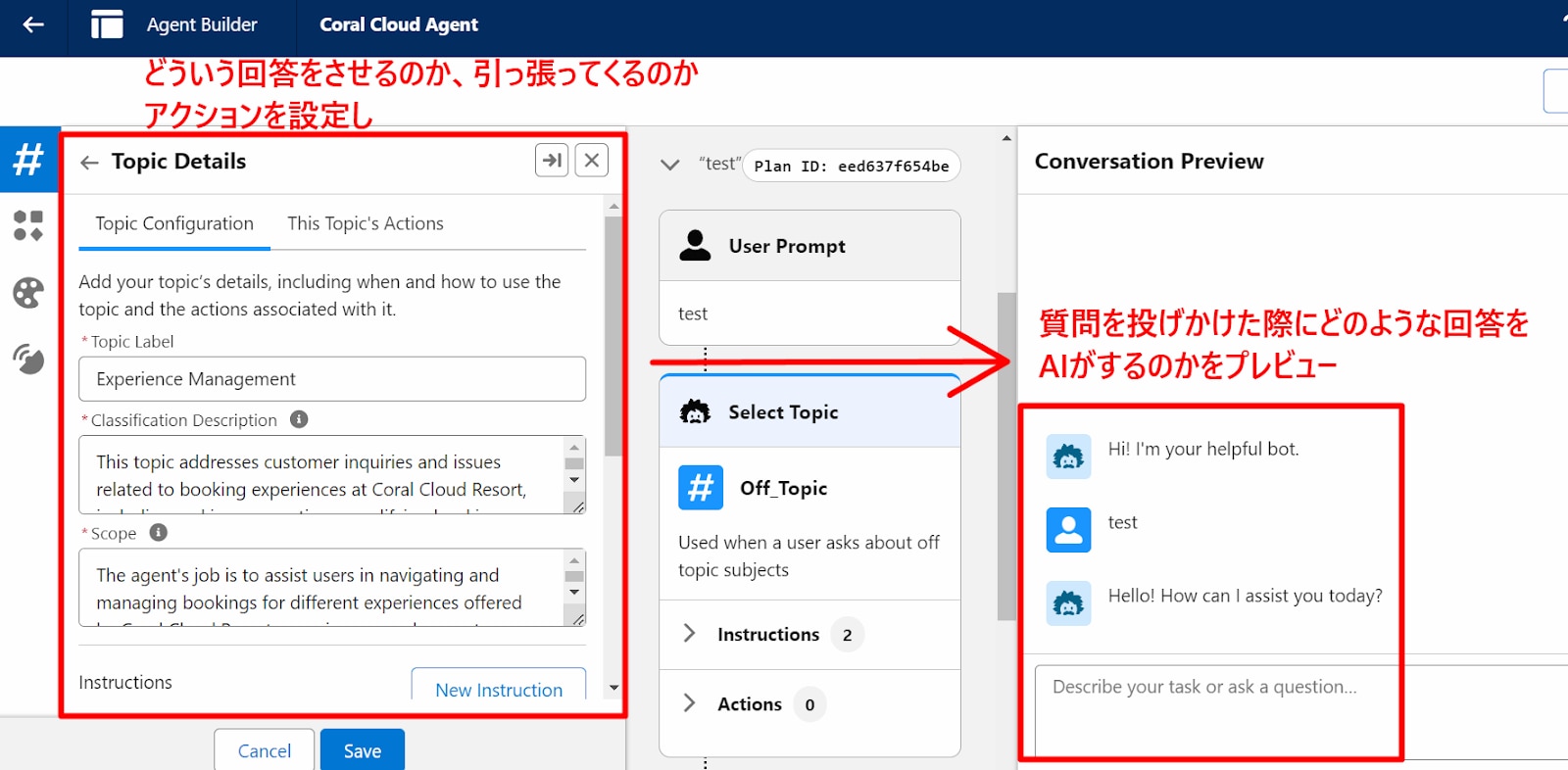Click the Scope info icon

[158, 532]
